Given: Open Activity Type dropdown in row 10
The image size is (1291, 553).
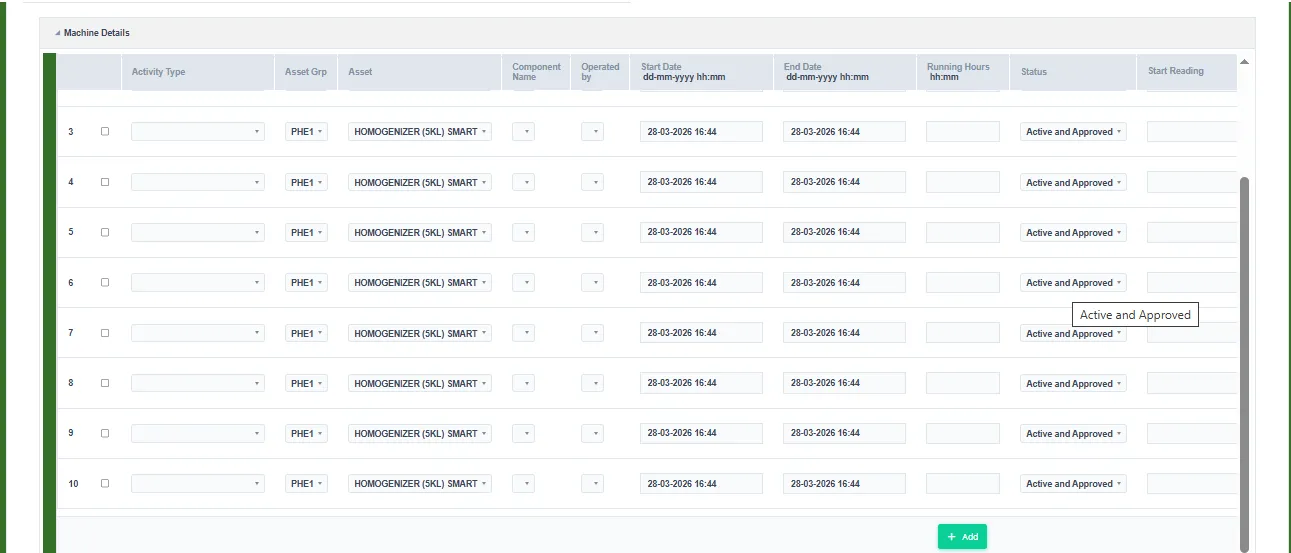Looking at the screenshot, I should click(x=198, y=483).
